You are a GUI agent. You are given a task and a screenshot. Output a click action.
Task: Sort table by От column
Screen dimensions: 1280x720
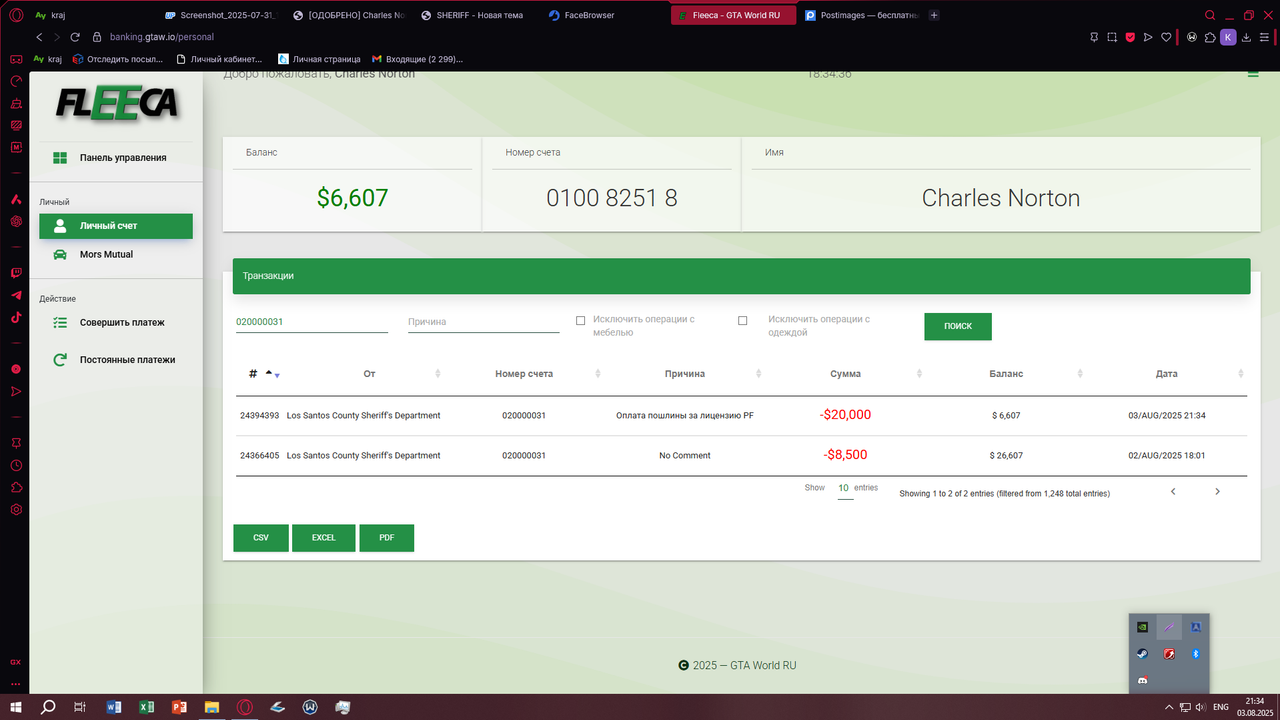click(369, 374)
